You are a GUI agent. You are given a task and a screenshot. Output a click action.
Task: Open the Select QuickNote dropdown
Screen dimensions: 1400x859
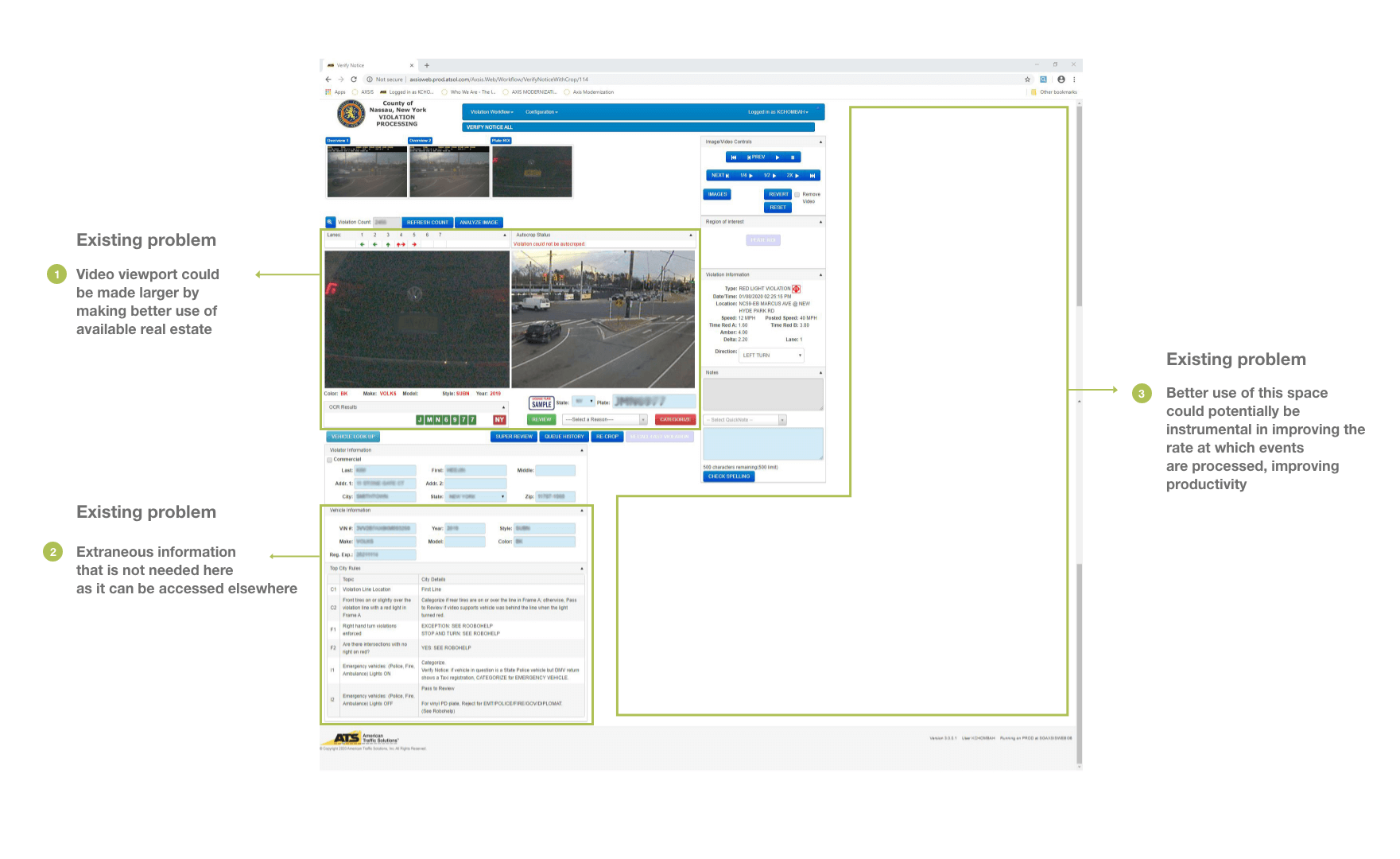pos(745,420)
